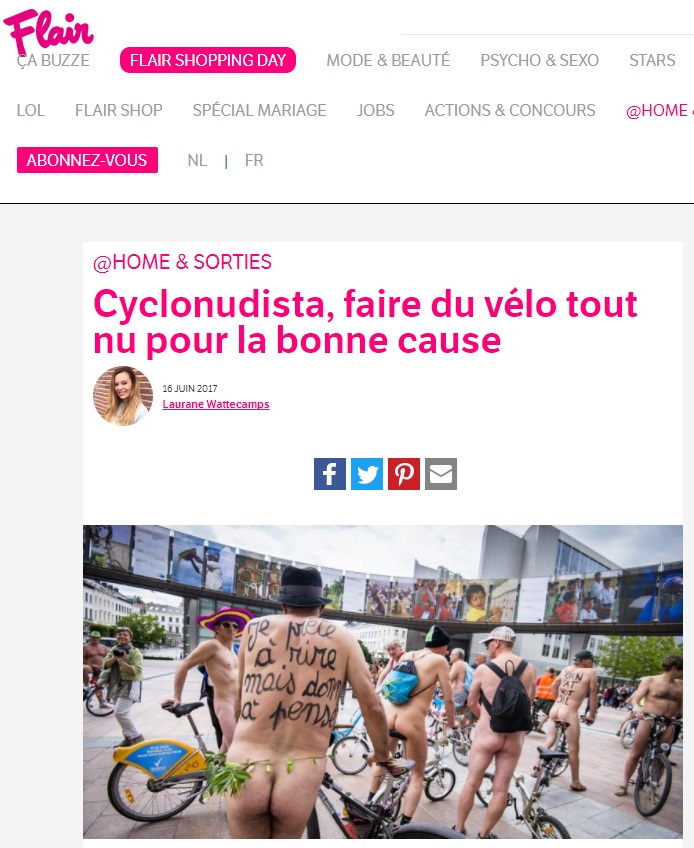This screenshot has height=848, width=694.
Task: Click the Flair logo
Action: click(x=49, y=30)
